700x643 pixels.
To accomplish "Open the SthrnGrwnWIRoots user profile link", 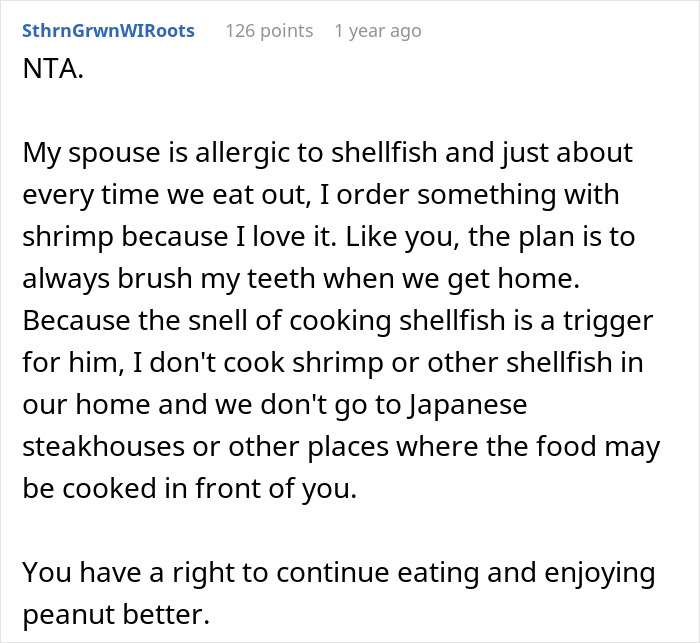I will (108, 31).
